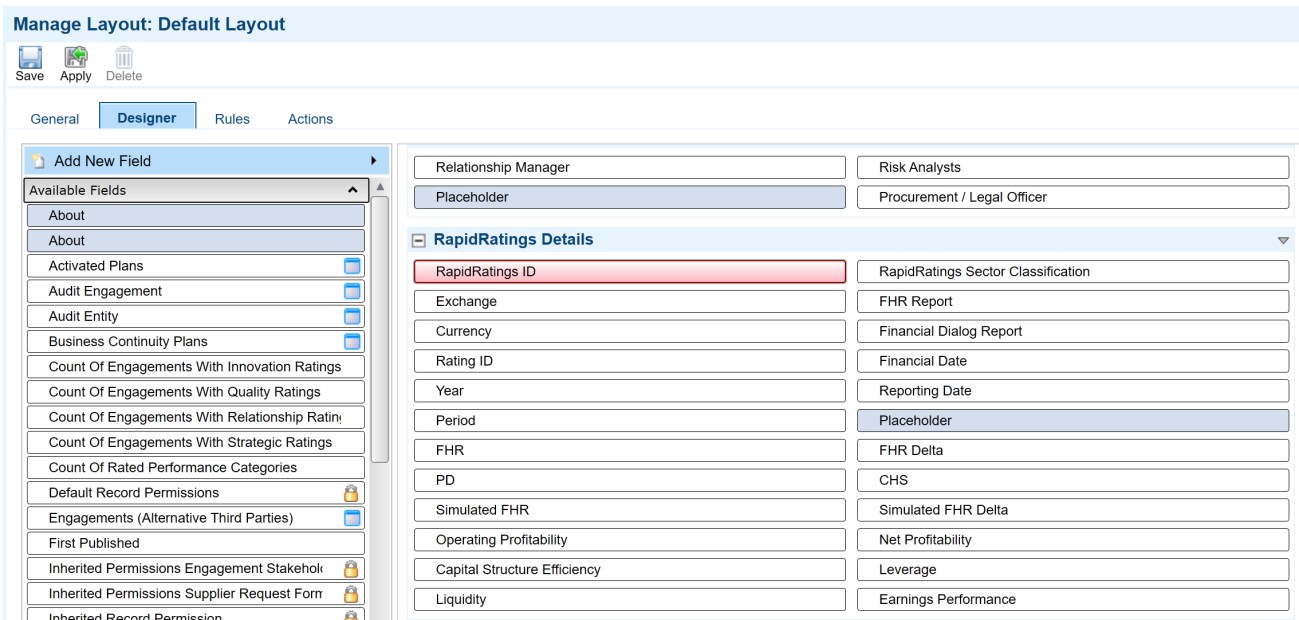Select Audit Entity in Available Fields
The width and height of the screenshot is (1299, 620).
point(196,316)
